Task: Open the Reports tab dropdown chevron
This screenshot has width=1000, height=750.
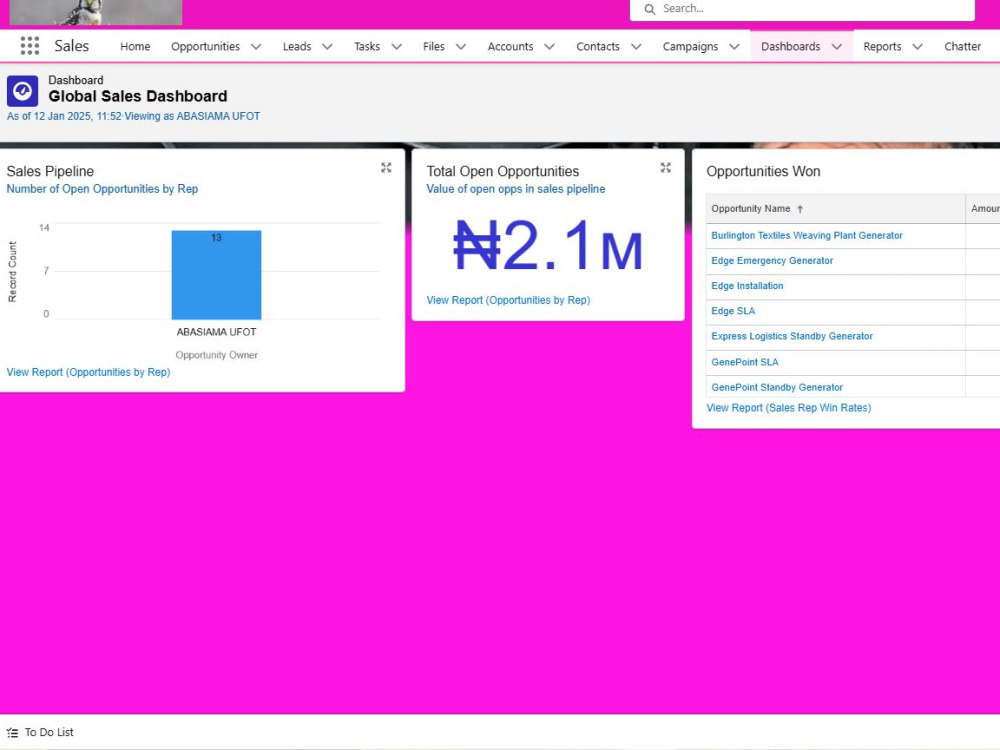Action: [x=917, y=47]
